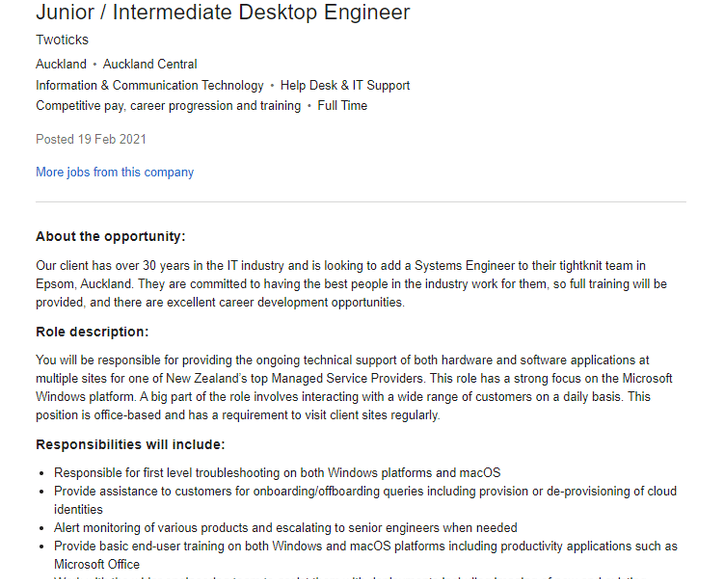Click the Responsibilities will include heading
This screenshot has height=579, width=724.
click(130, 445)
